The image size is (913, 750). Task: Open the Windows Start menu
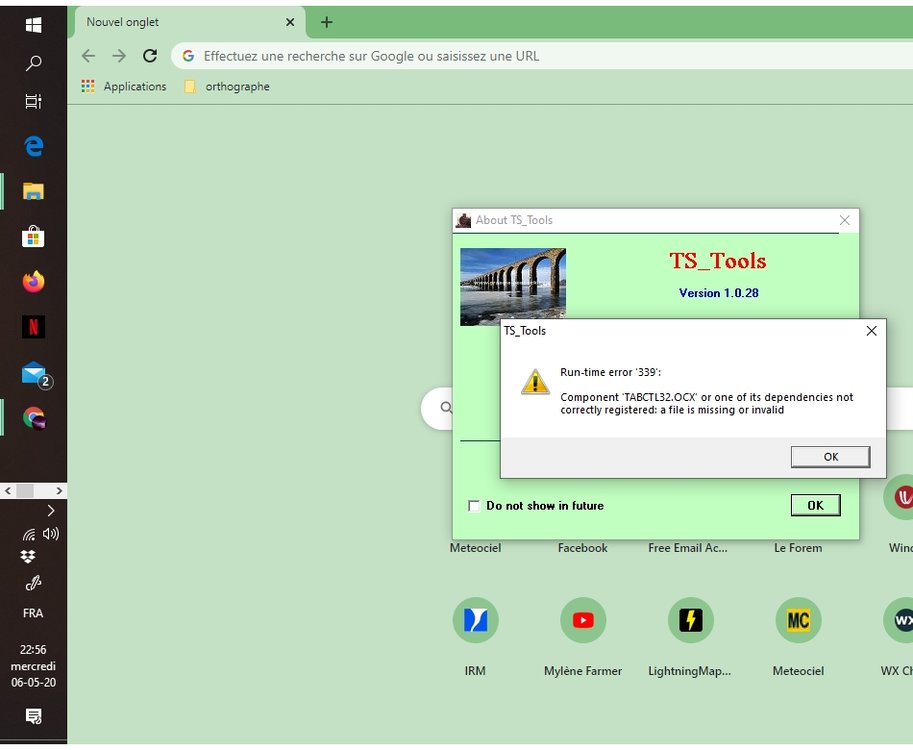click(x=33, y=24)
